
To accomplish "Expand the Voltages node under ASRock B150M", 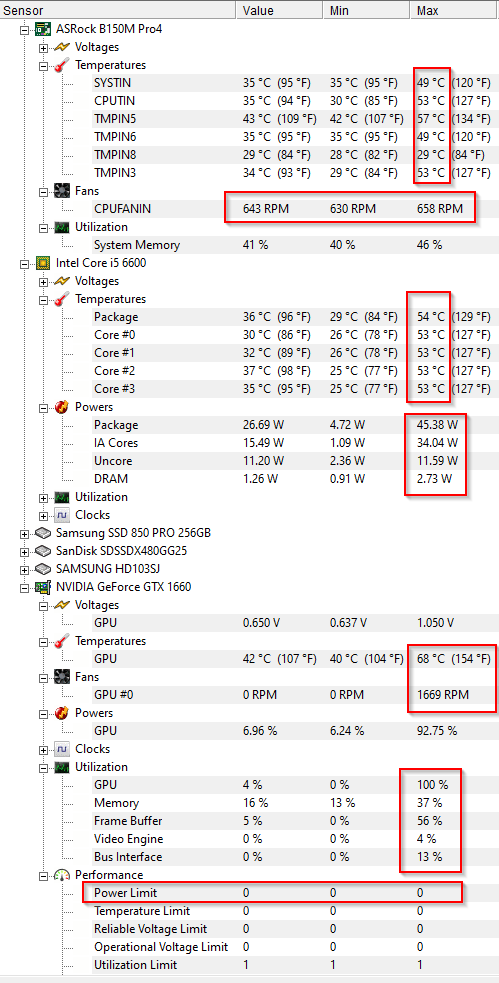I will click(43, 47).
